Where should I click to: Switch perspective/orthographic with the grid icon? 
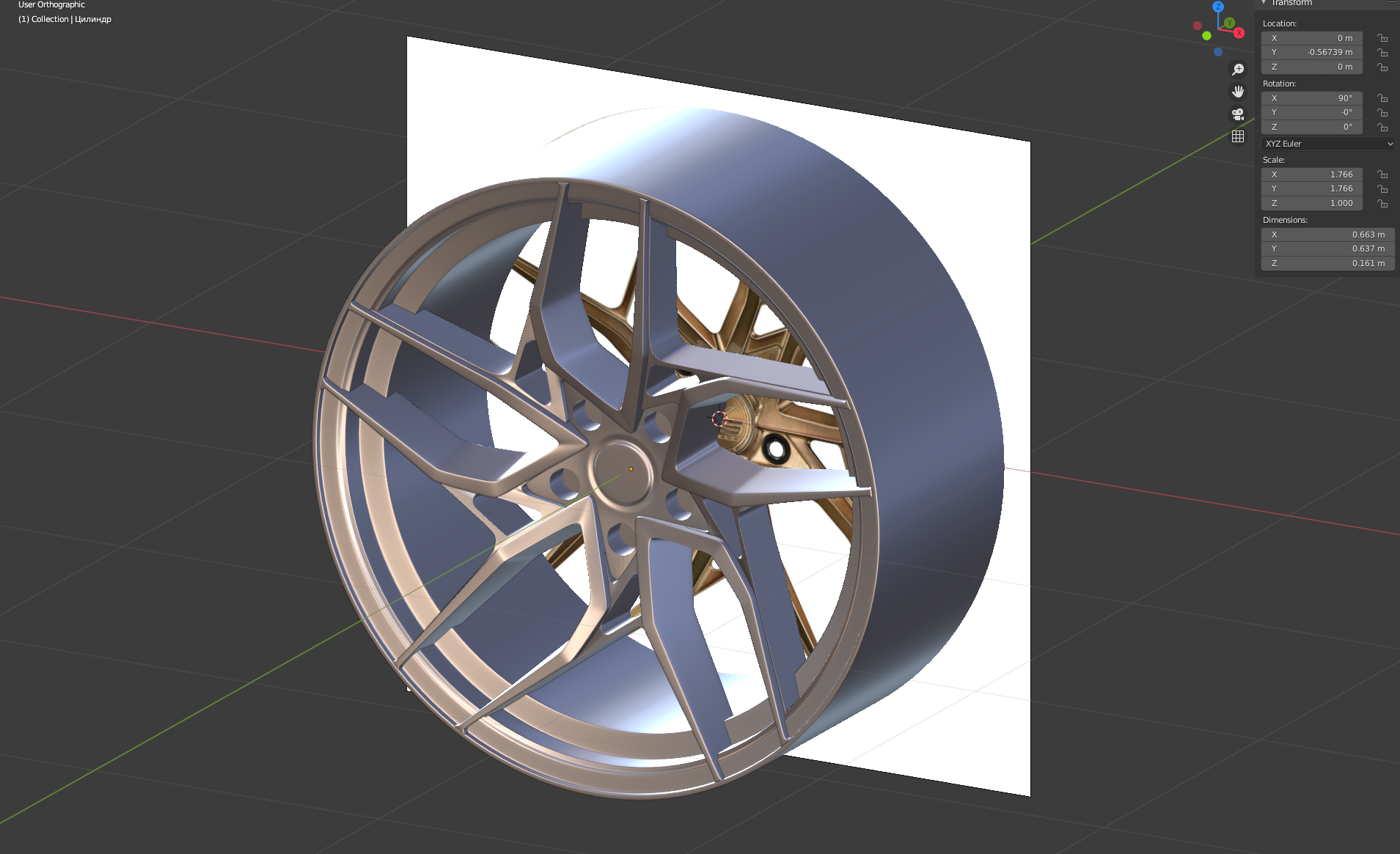(1238, 137)
